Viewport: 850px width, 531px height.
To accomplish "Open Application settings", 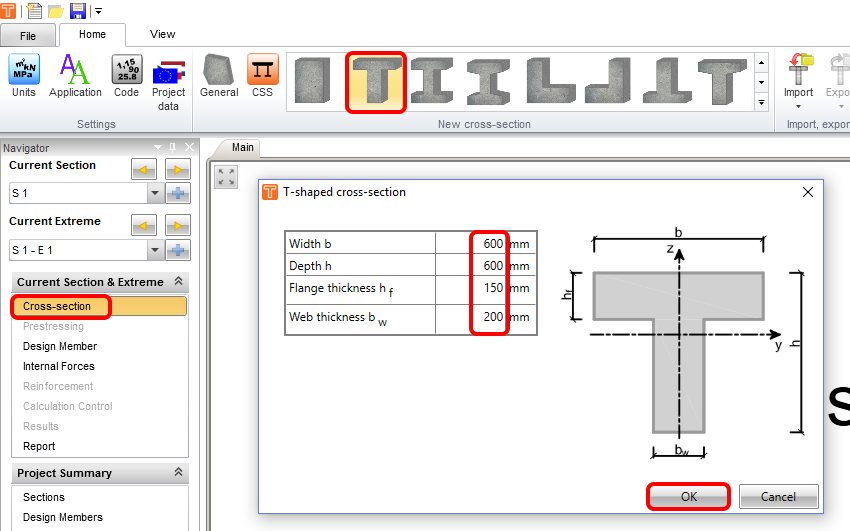I will 75,76.
